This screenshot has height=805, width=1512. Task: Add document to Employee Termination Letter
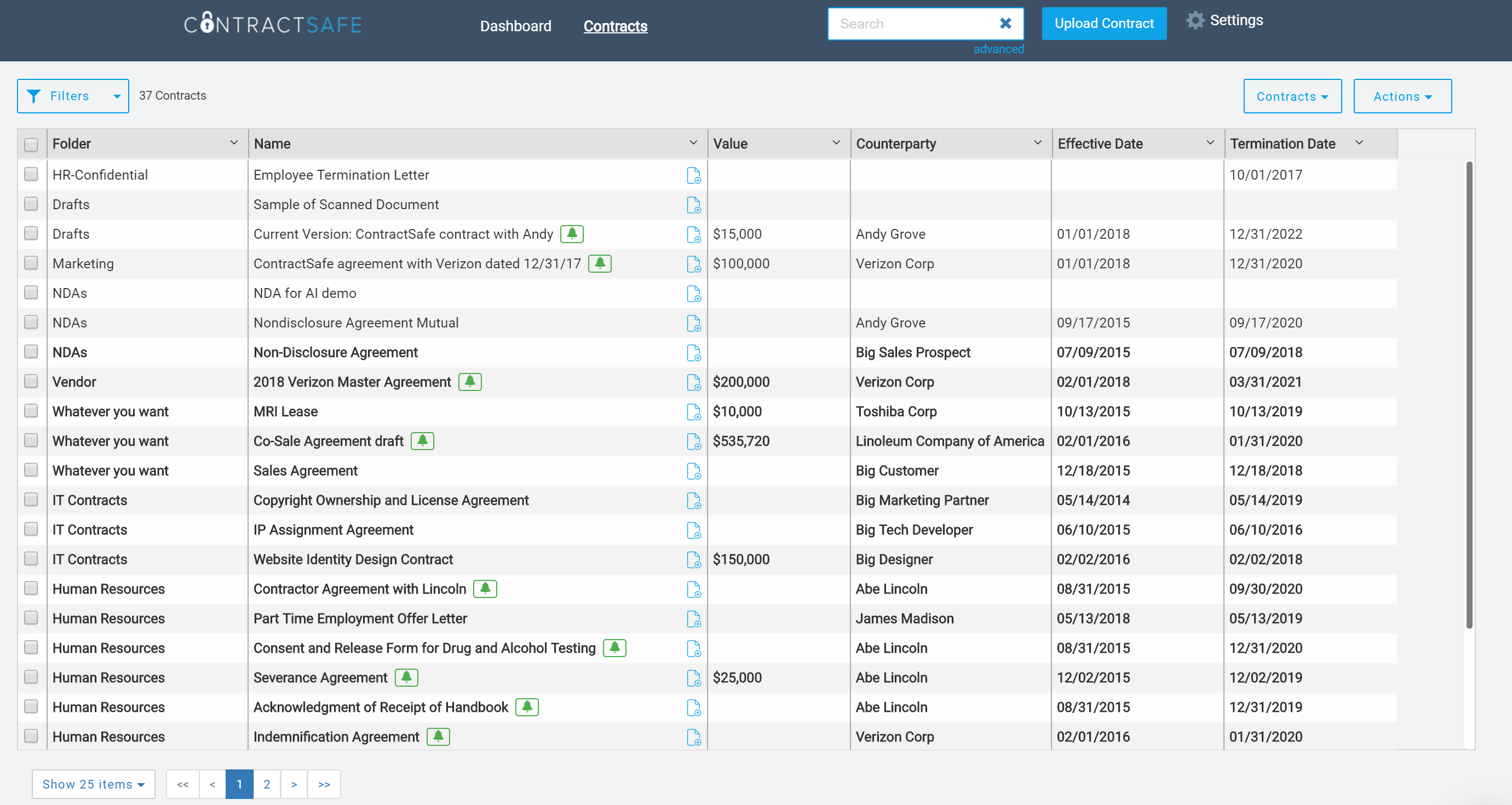coord(694,175)
